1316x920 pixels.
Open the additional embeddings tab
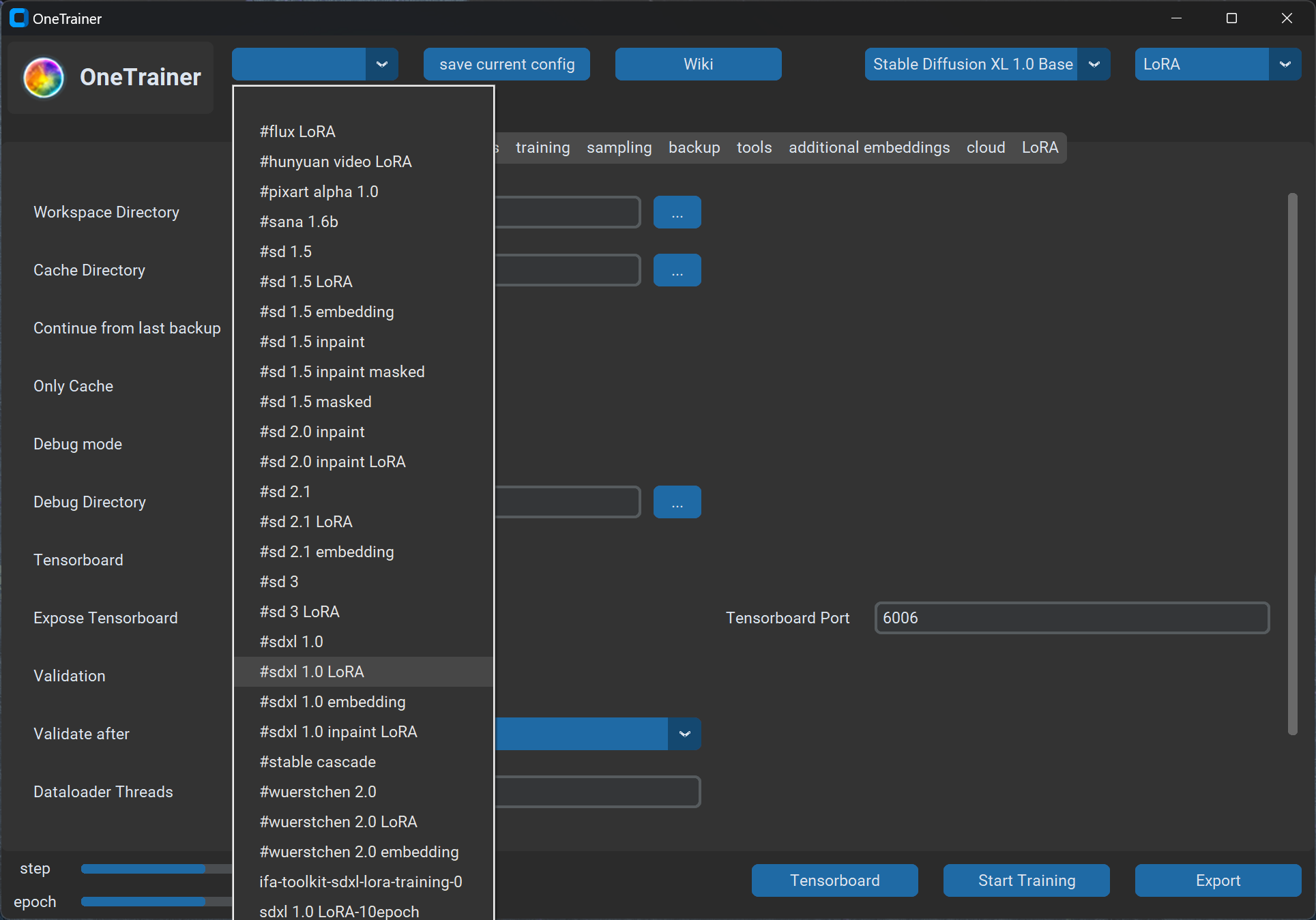(x=868, y=147)
